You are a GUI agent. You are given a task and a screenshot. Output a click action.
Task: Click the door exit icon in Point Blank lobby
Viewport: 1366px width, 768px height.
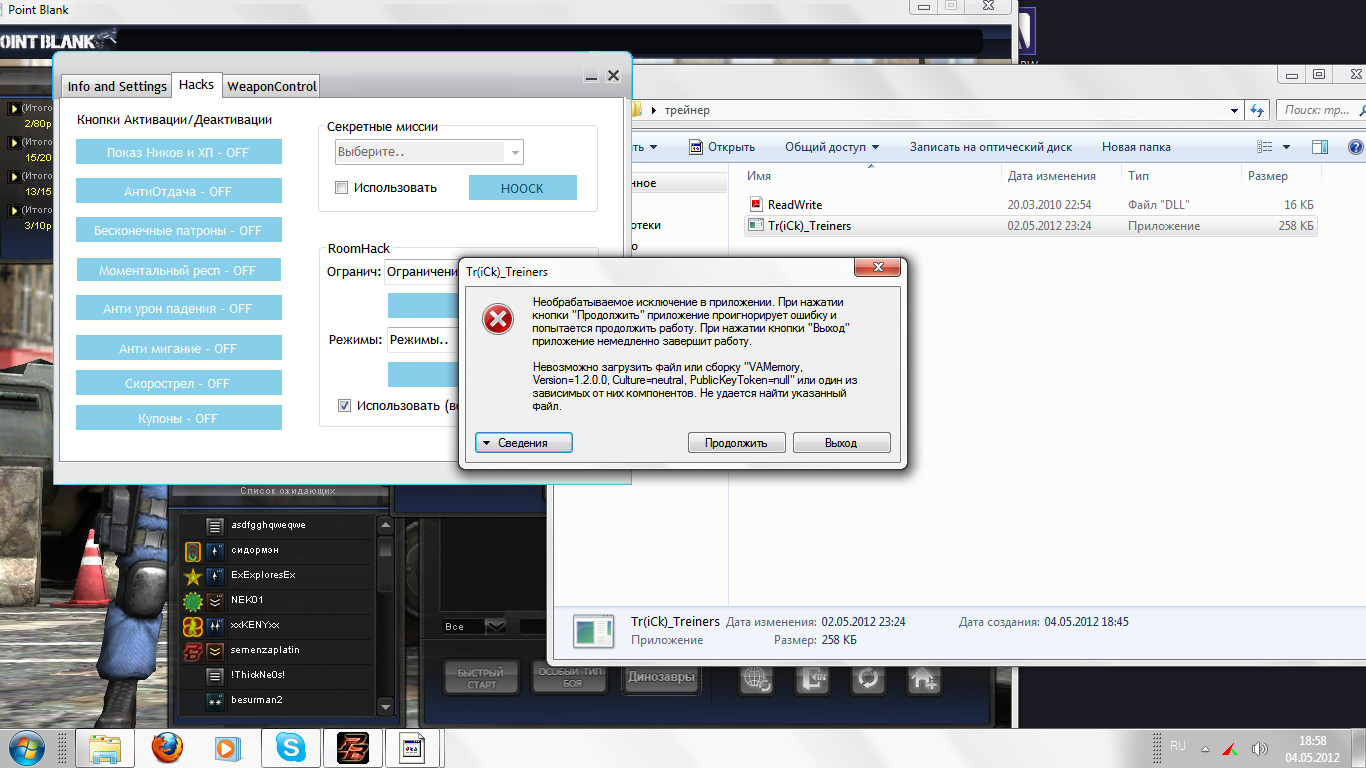tap(811, 680)
